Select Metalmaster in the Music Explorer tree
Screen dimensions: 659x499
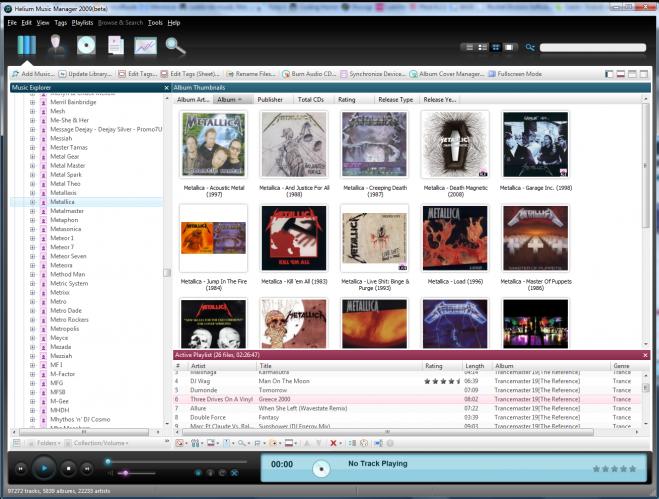tap(67, 211)
